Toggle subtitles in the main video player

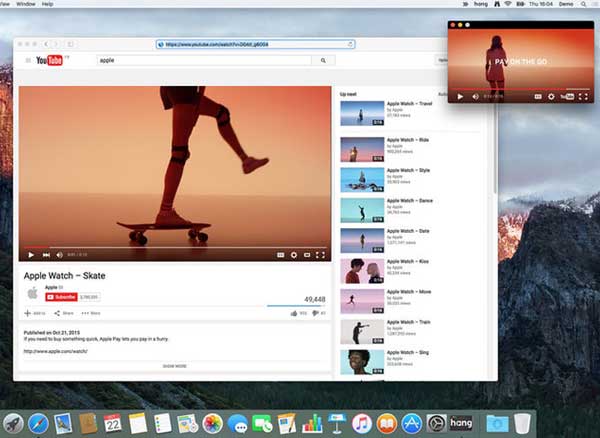[x=280, y=255]
